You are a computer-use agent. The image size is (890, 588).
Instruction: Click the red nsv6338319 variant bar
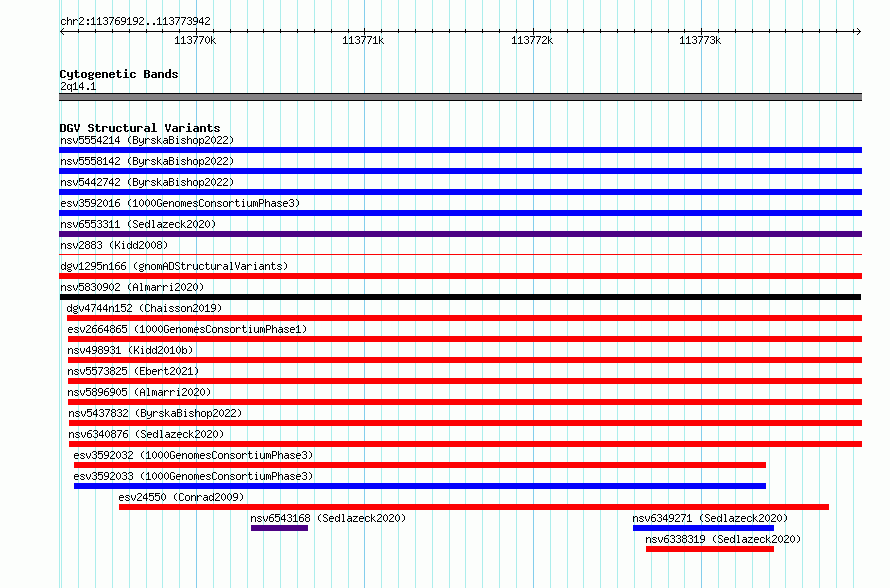[x=710, y=549]
